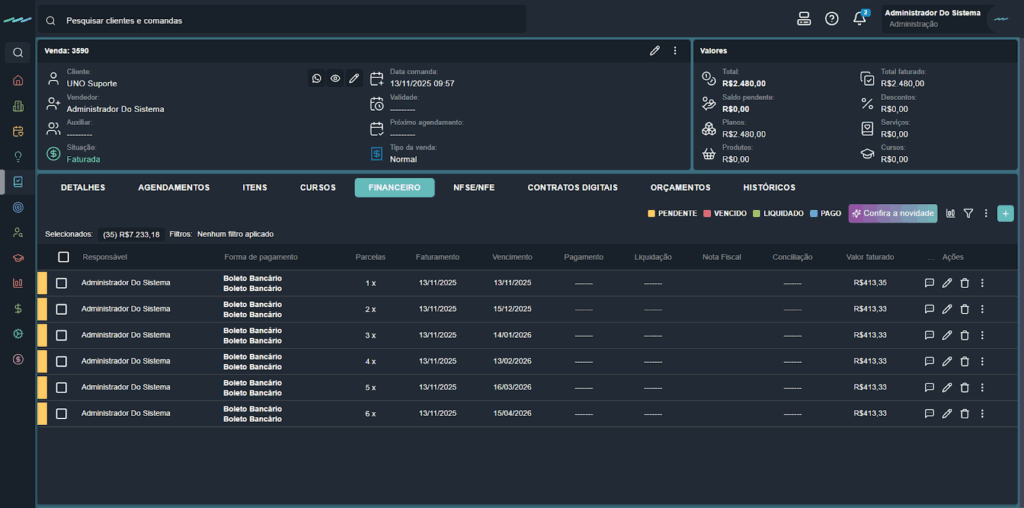
Task: Open comment icon on 5 x installment
Action: pos(929,387)
